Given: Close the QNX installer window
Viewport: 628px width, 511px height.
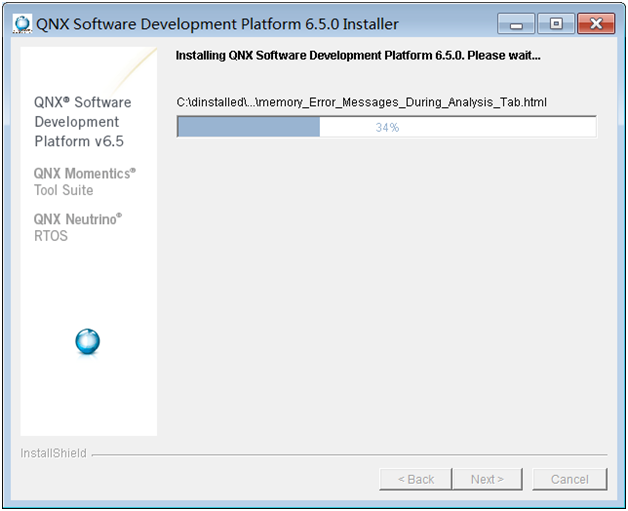Looking at the screenshot, I should [596, 24].
